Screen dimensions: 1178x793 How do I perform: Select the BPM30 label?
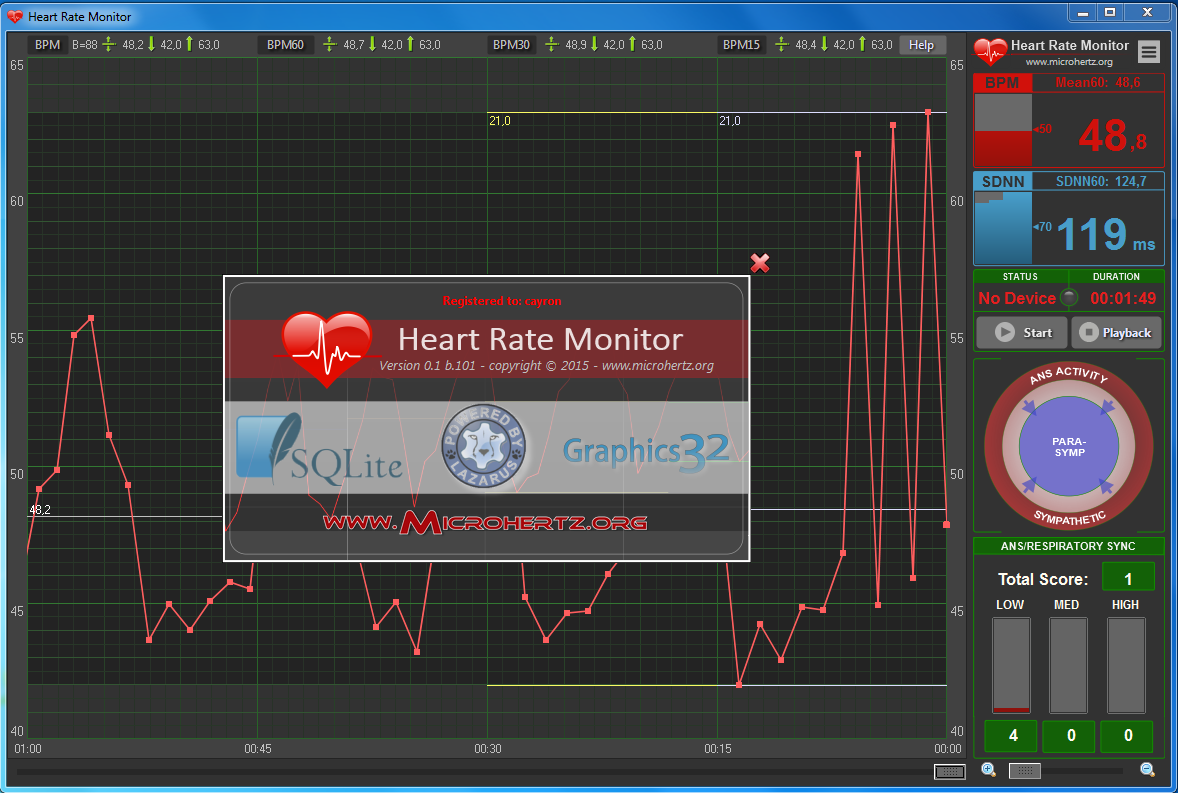tap(512, 45)
